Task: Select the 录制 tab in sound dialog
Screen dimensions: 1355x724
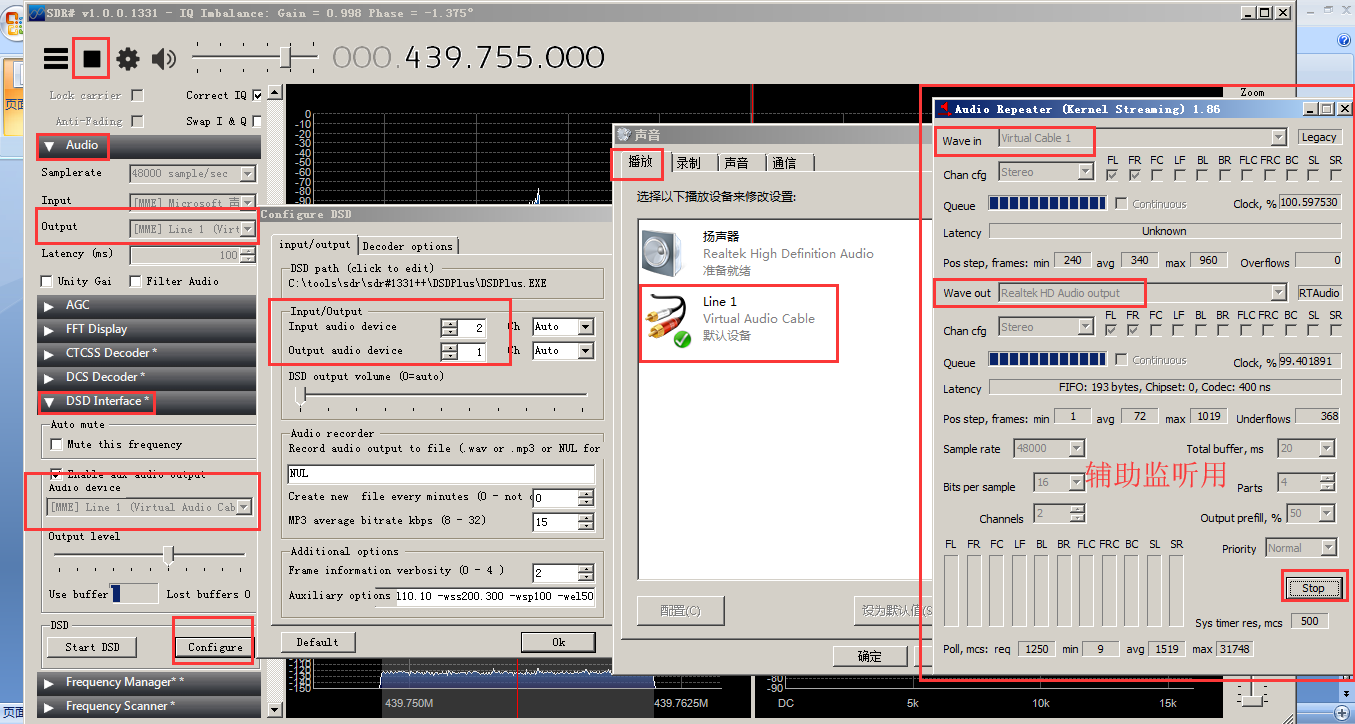Action: click(688, 163)
